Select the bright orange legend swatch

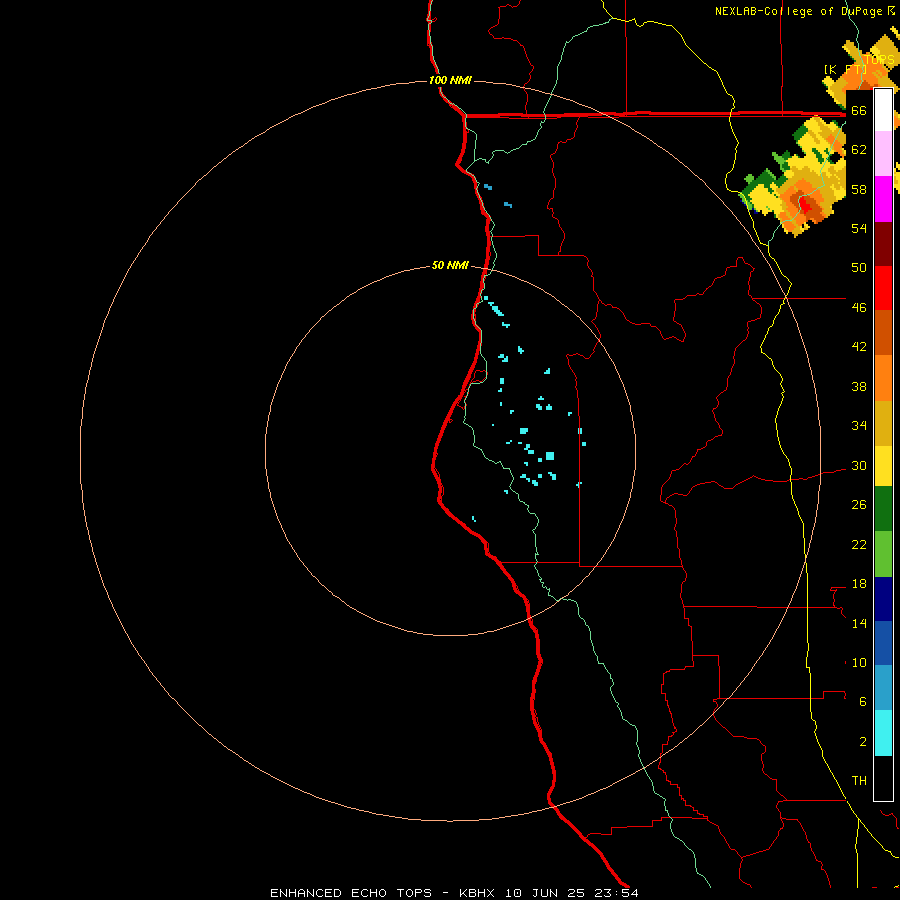coord(883,378)
